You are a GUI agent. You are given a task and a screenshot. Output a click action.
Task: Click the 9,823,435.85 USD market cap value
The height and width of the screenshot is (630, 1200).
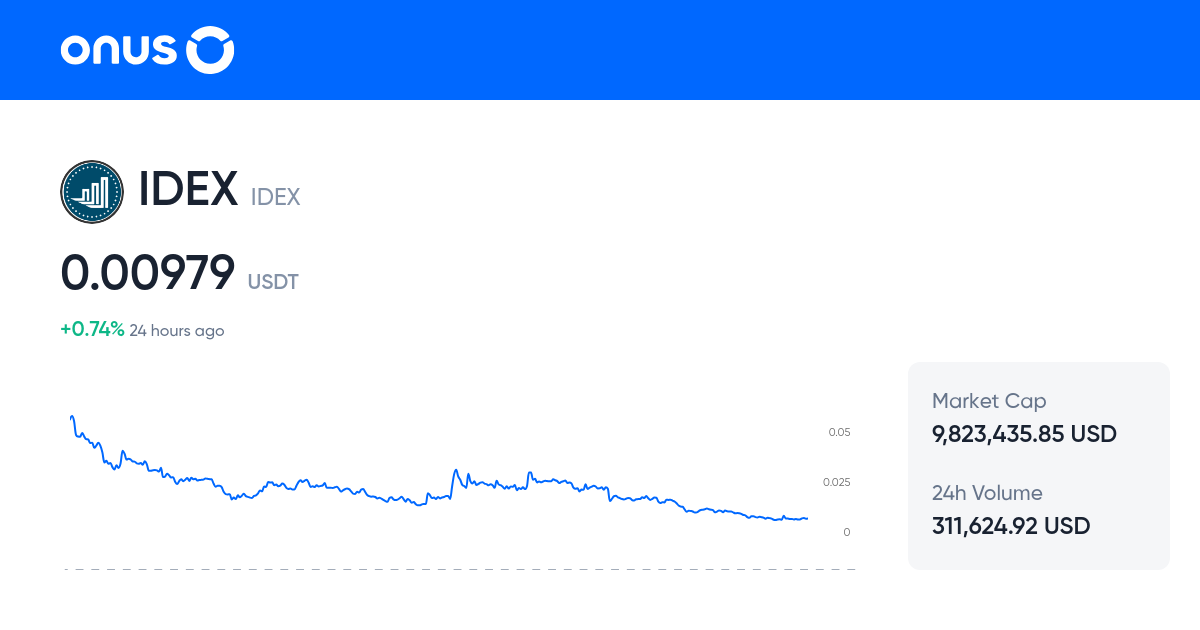point(1023,434)
